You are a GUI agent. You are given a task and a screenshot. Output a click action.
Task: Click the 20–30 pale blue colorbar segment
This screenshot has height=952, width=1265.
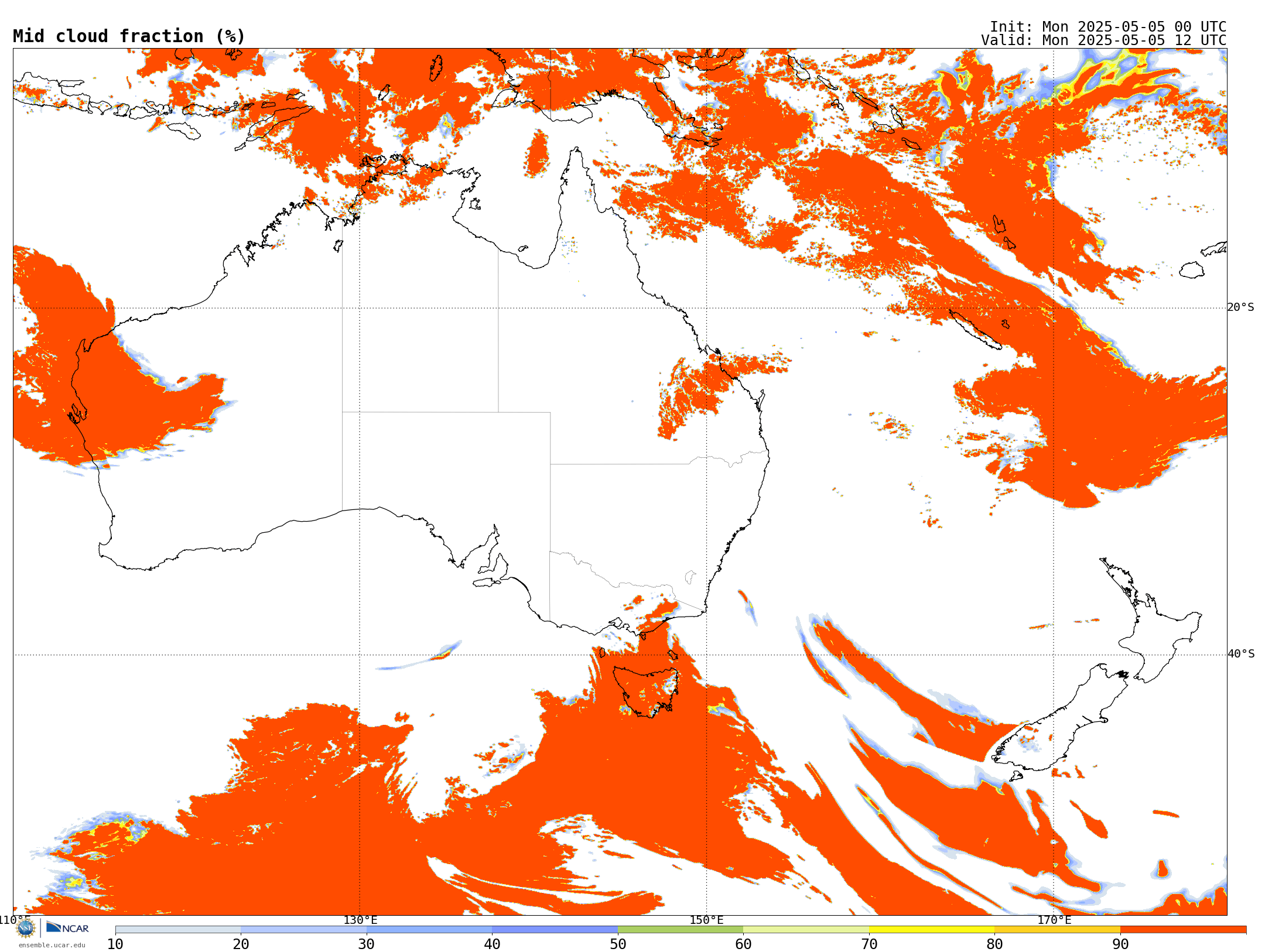(303, 930)
